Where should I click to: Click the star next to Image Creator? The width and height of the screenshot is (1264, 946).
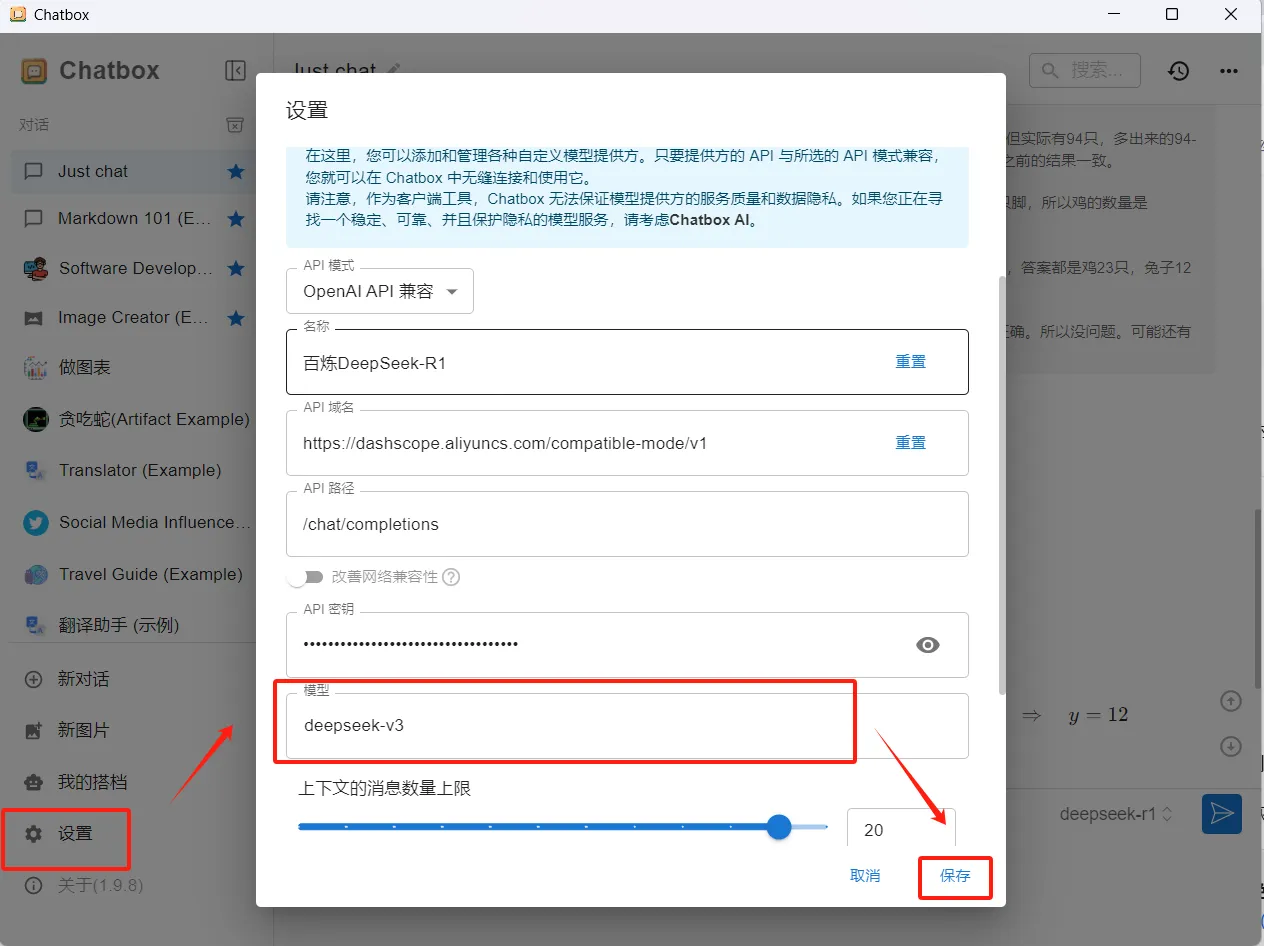236,318
